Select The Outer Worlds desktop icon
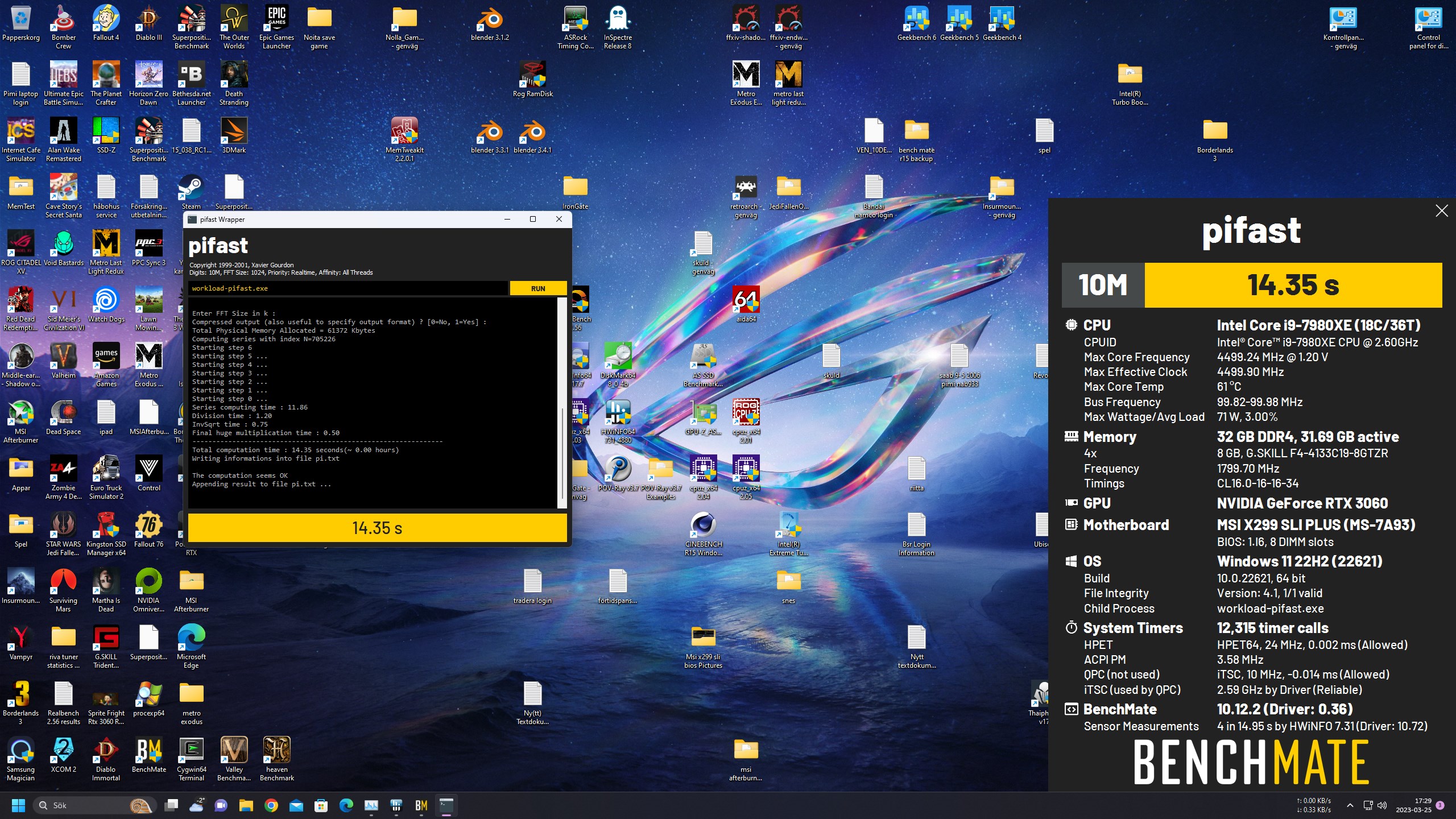The width and height of the screenshot is (1456, 819). (x=234, y=27)
